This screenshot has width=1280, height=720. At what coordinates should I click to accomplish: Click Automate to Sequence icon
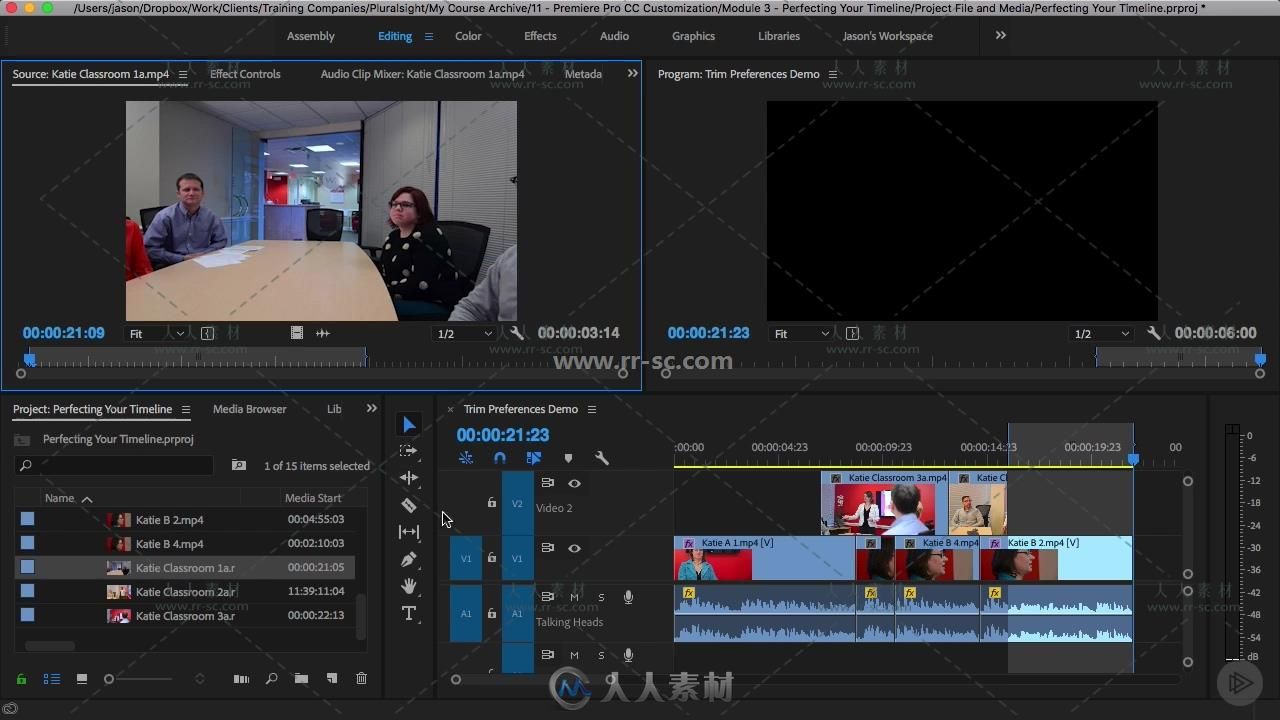pyautogui.click(x=241, y=679)
